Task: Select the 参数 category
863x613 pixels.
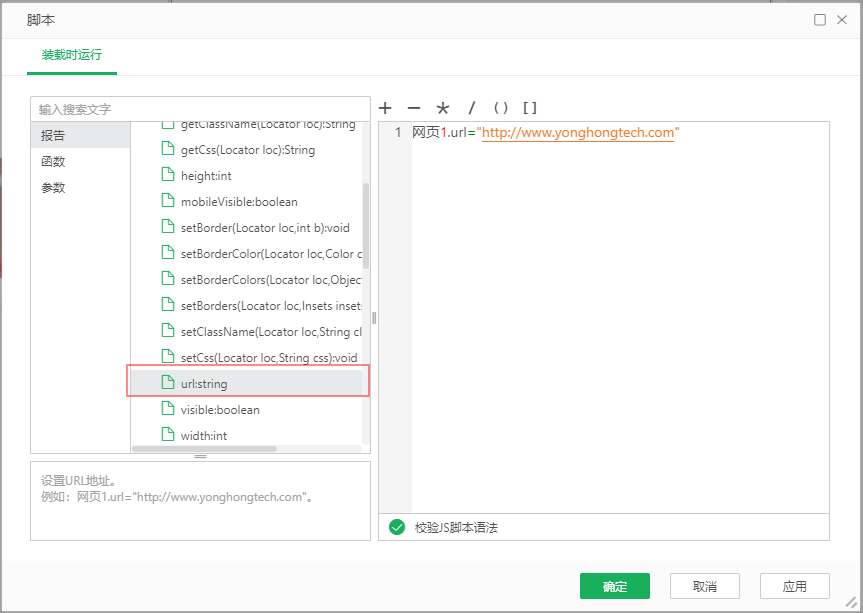Action: pyautogui.click(x=54, y=187)
